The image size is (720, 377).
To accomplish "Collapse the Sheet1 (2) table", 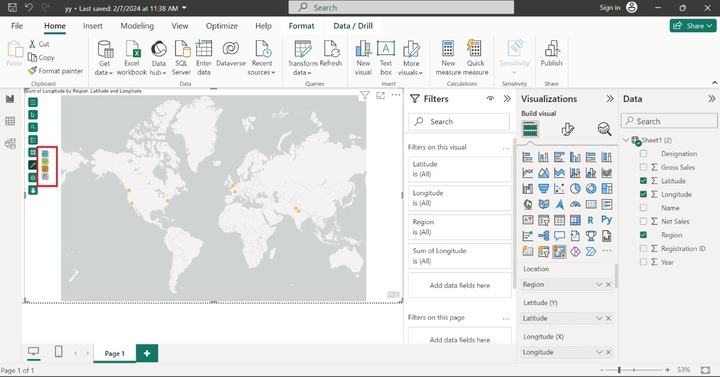I will tap(626, 140).
